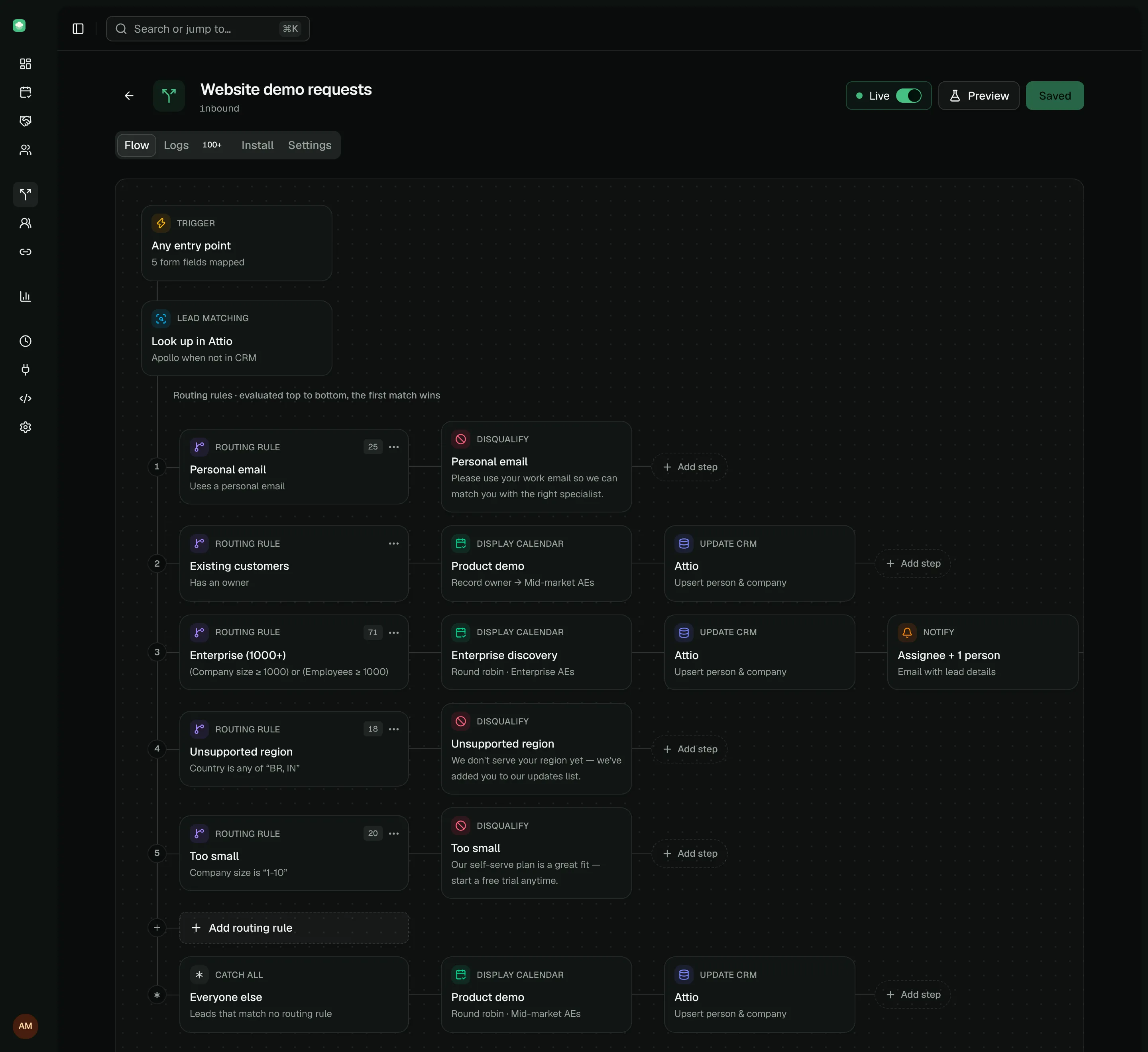The height and width of the screenshot is (1052, 1148).
Task: Open the clock history icon in sidebar
Action: click(x=26, y=341)
